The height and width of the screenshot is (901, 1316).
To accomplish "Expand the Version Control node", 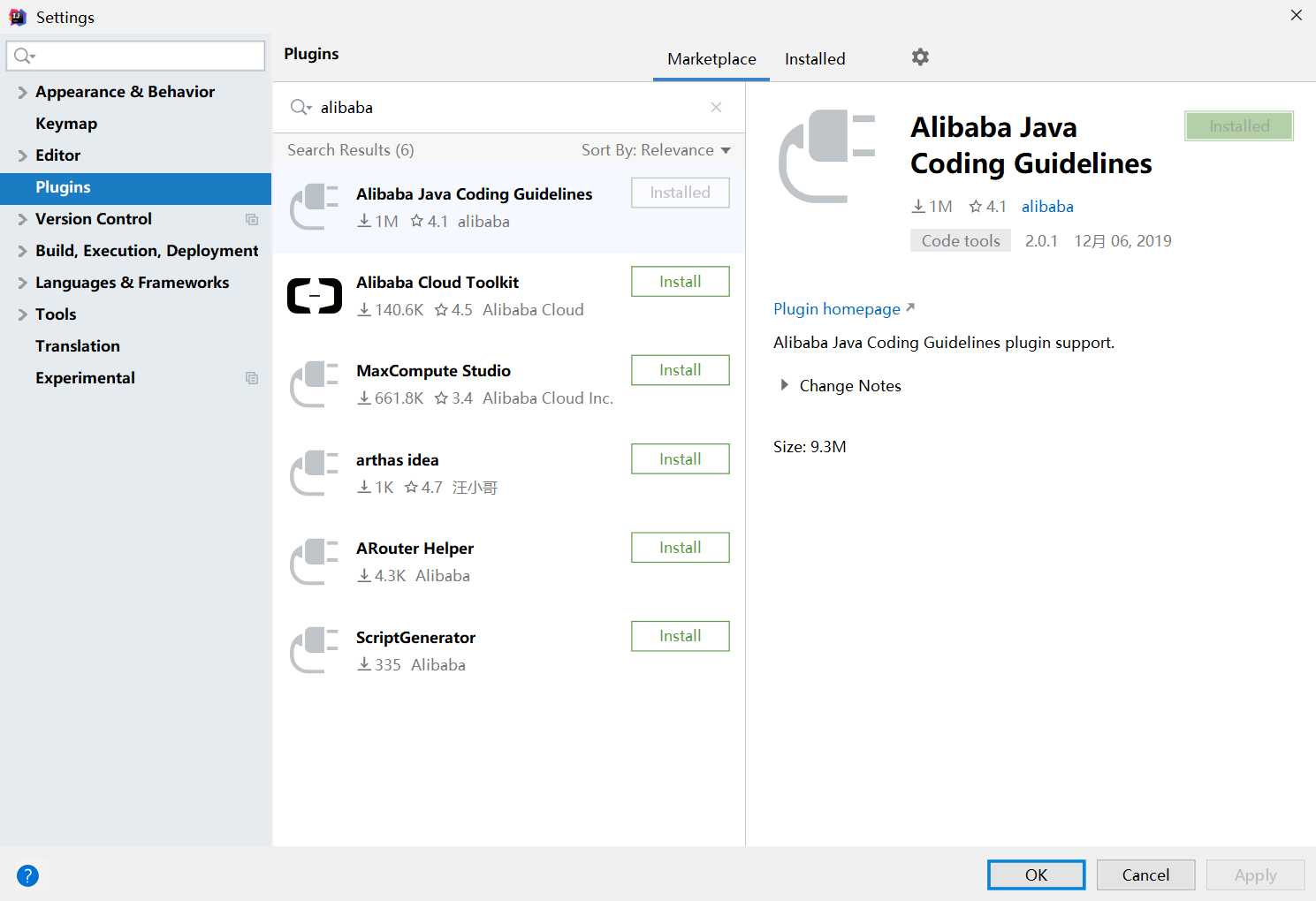I will pos(22,219).
